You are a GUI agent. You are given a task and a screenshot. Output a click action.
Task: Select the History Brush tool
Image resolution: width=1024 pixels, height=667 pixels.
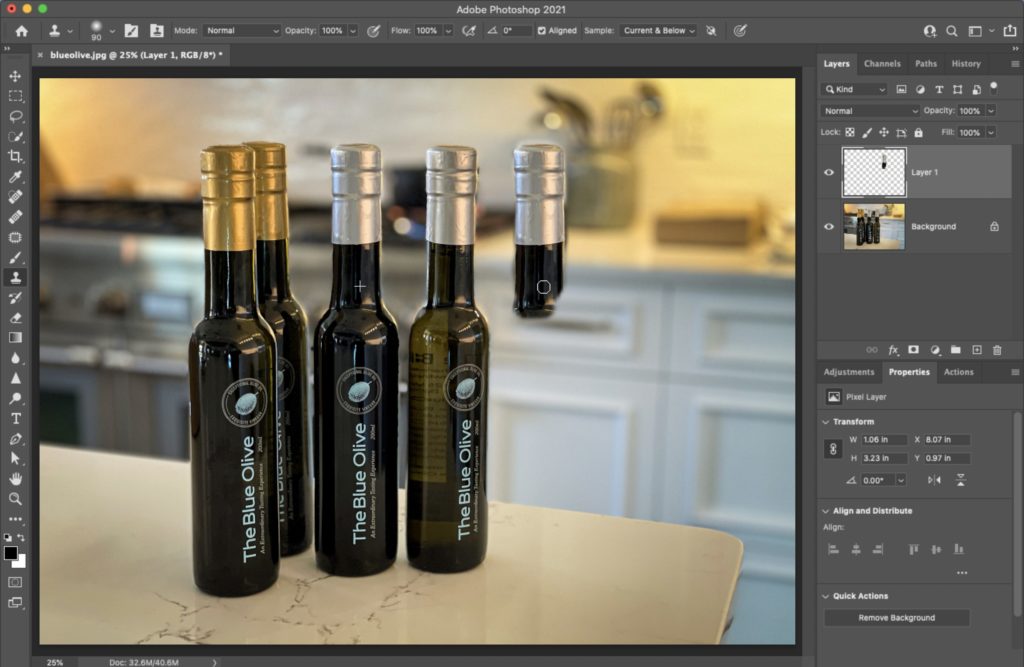pos(15,298)
